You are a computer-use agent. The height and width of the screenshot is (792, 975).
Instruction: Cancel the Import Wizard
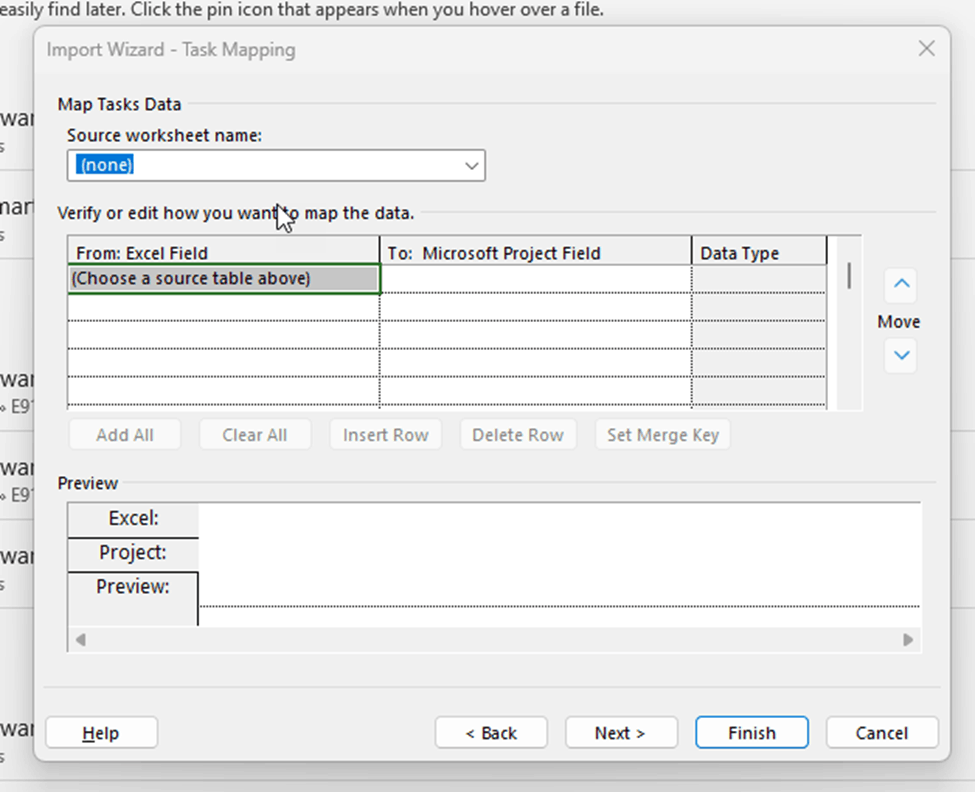[881, 732]
